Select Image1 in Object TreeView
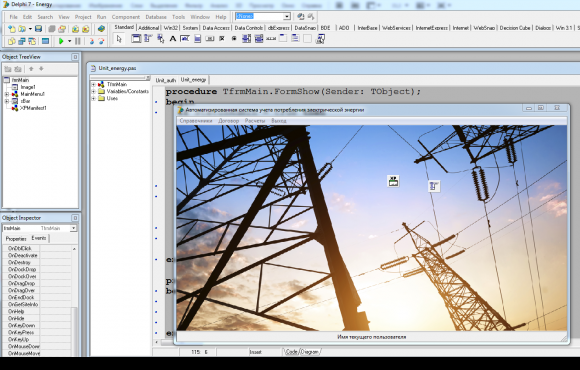This screenshot has width=580, height=370. (28, 87)
